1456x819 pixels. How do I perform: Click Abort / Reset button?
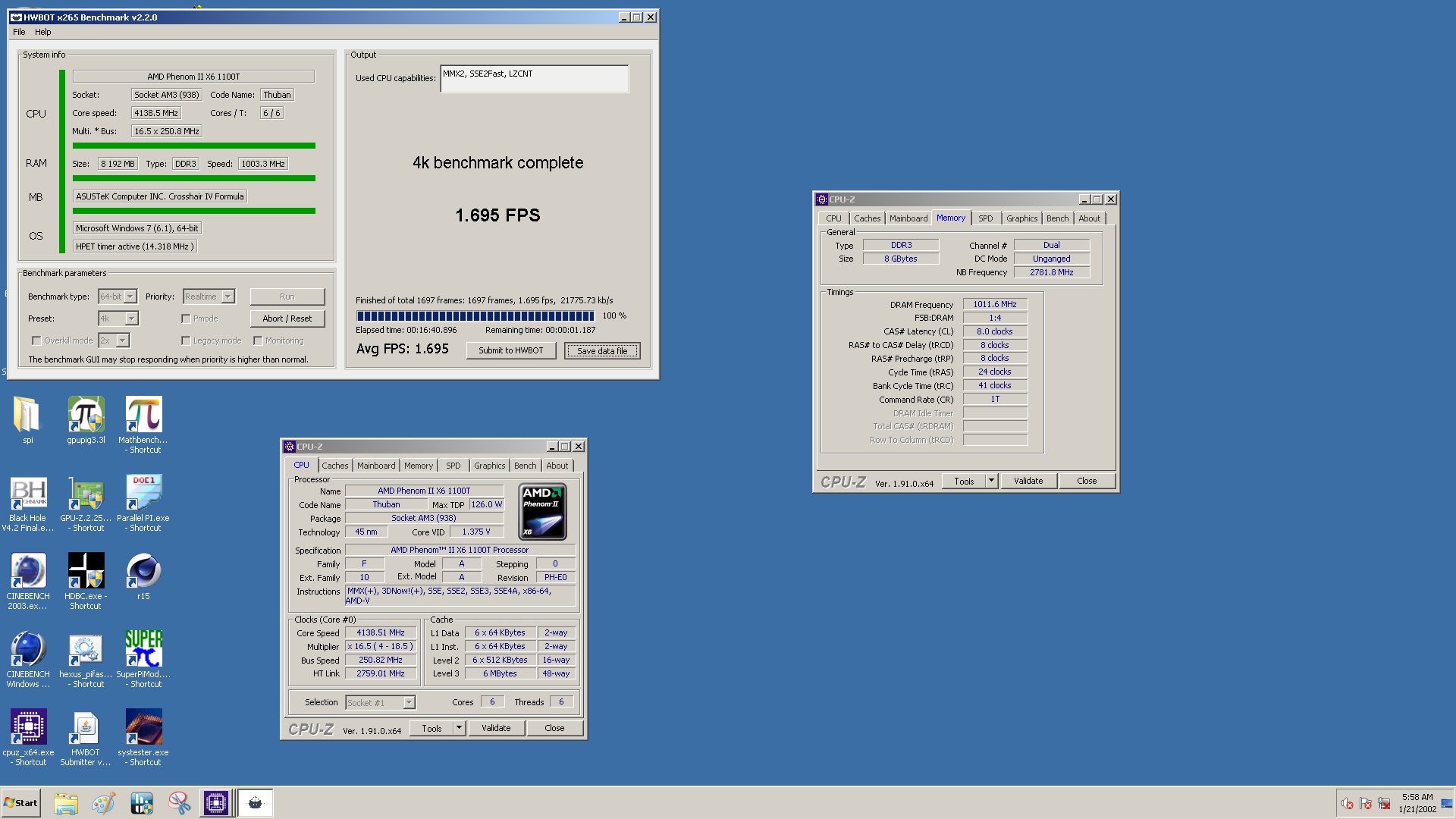(287, 318)
